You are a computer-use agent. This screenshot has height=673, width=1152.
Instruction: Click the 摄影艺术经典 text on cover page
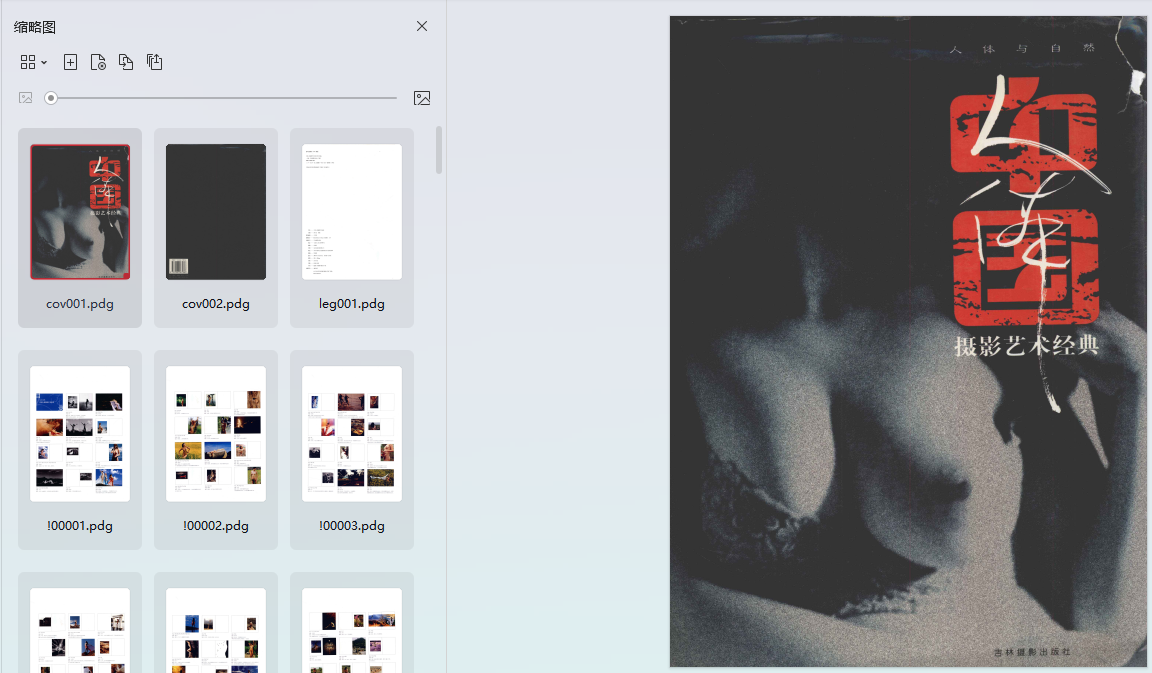click(x=1026, y=347)
